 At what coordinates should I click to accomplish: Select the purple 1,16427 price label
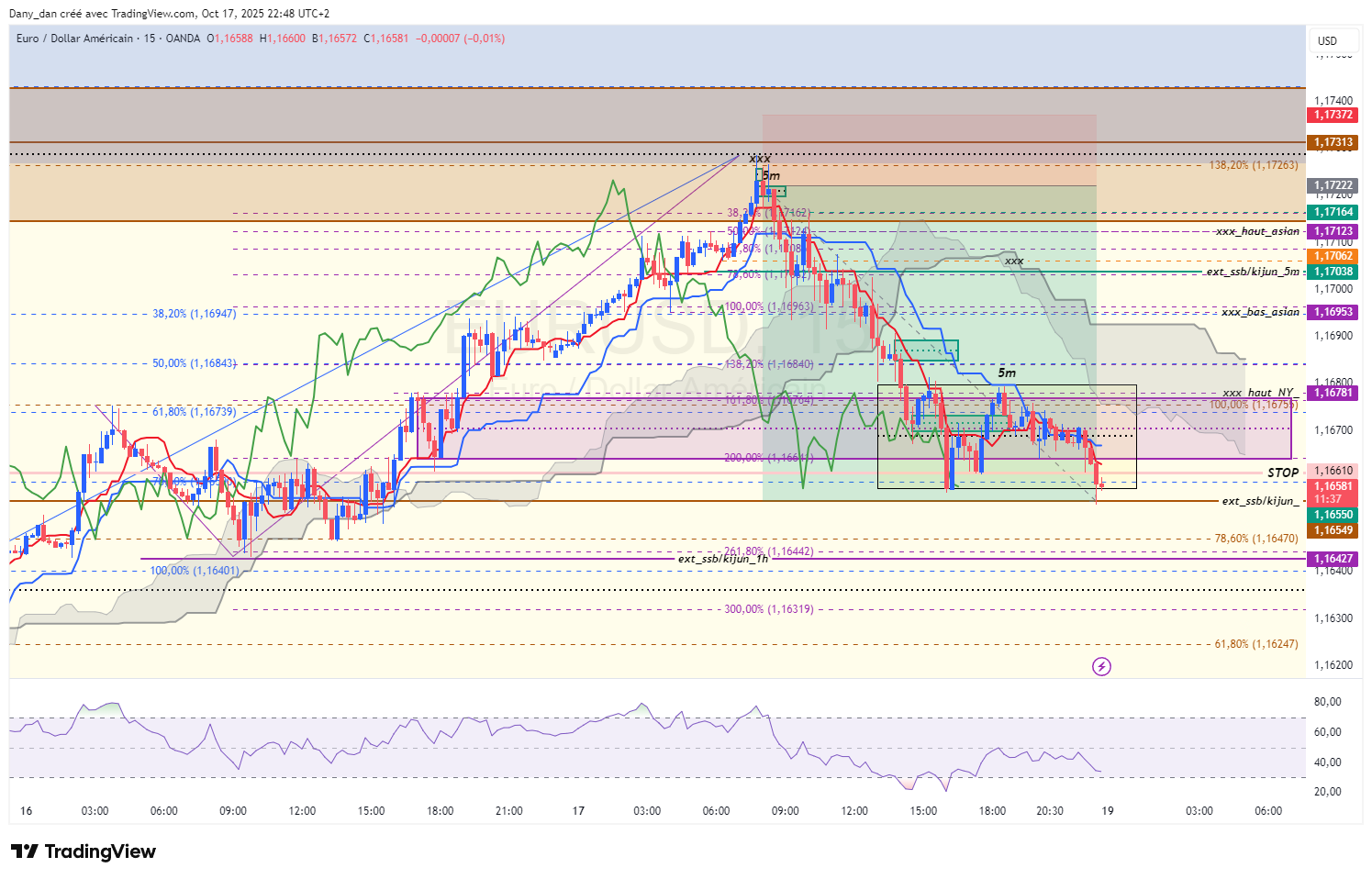pyautogui.click(x=1333, y=559)
